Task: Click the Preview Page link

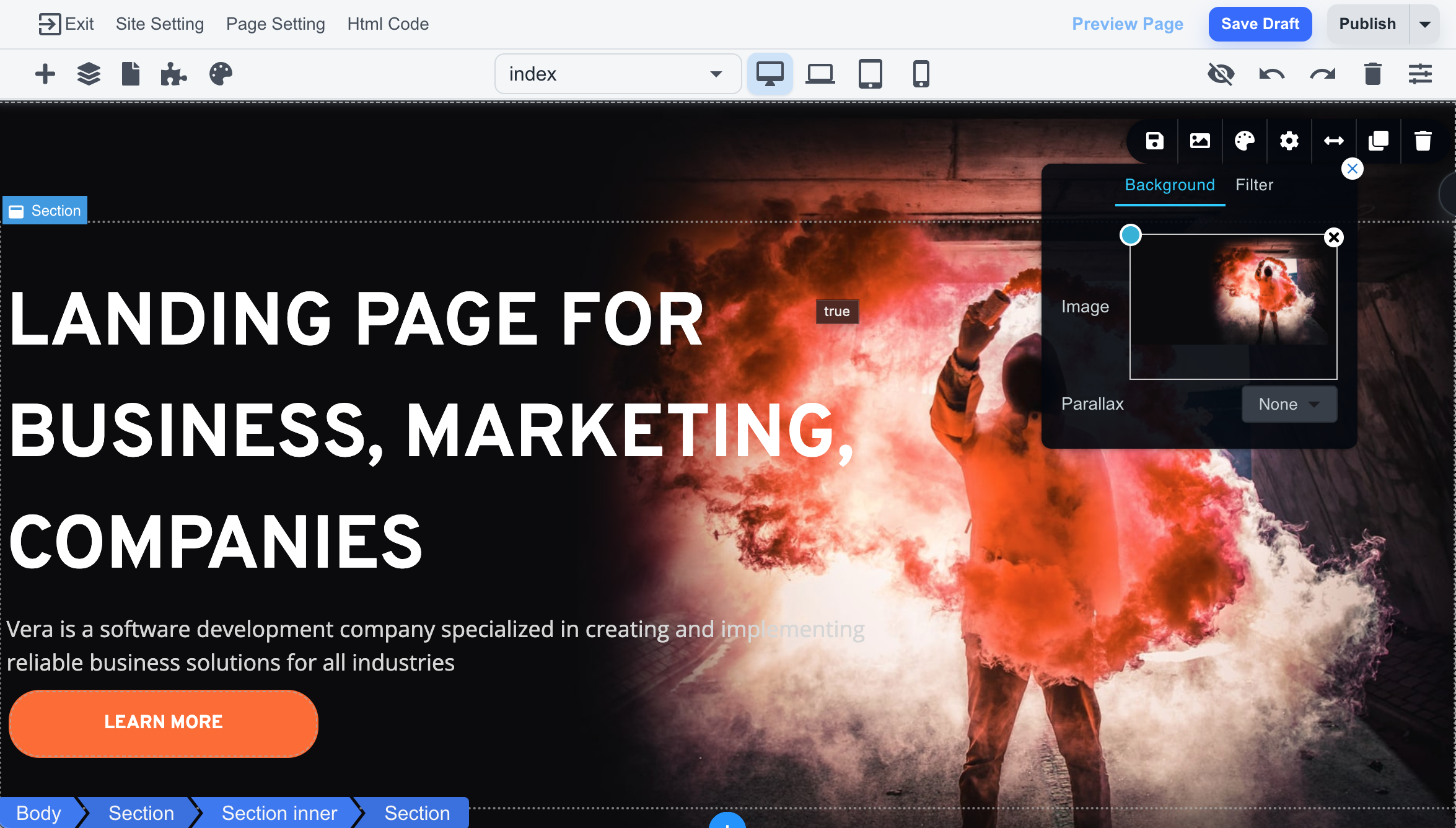Action: pos(1128,24)
